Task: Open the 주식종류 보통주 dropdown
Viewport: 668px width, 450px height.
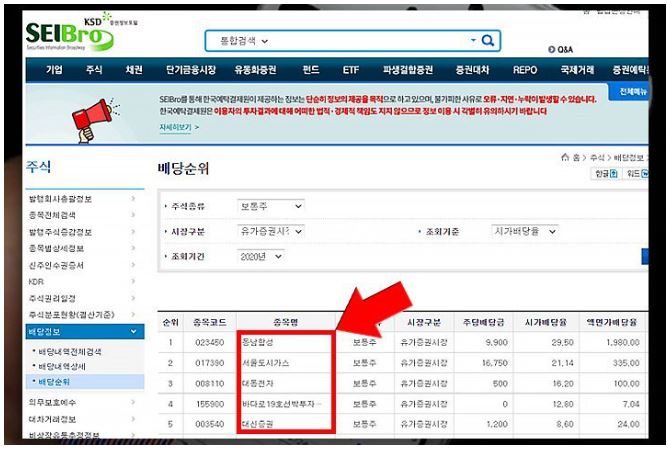Action: coord(271,206)
